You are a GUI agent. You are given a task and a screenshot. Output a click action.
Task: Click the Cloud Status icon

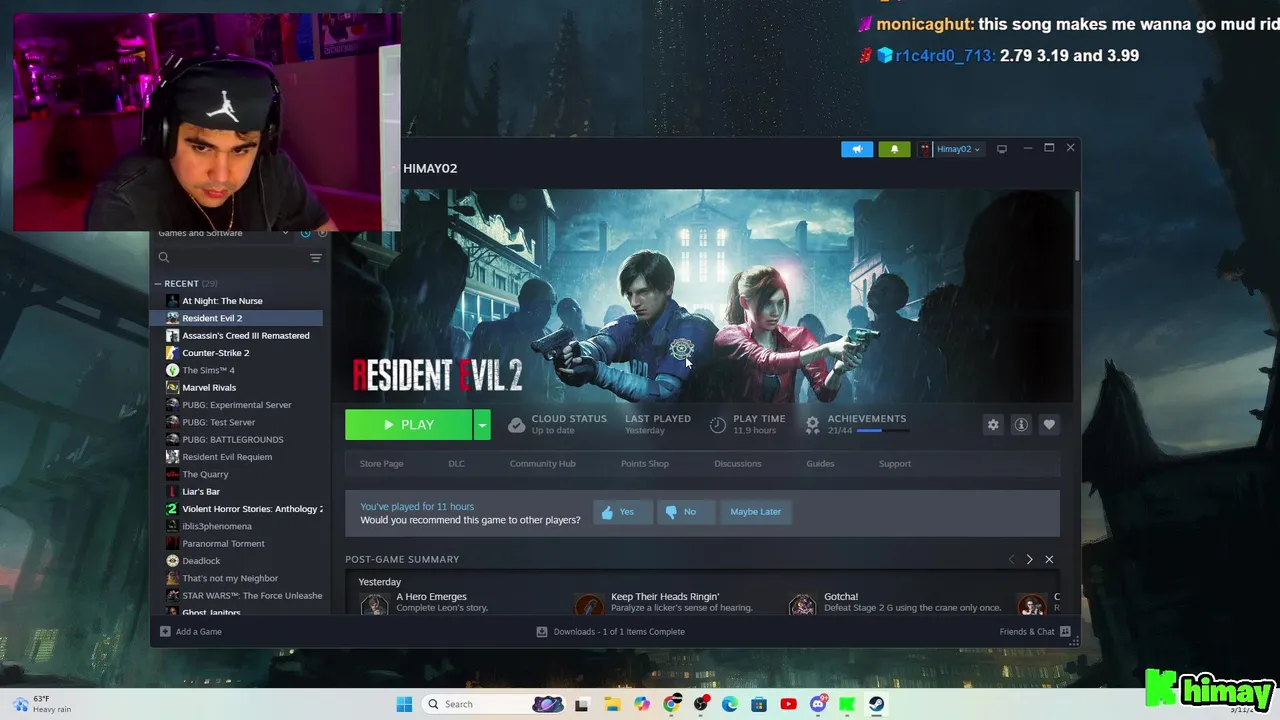[516, 425]
